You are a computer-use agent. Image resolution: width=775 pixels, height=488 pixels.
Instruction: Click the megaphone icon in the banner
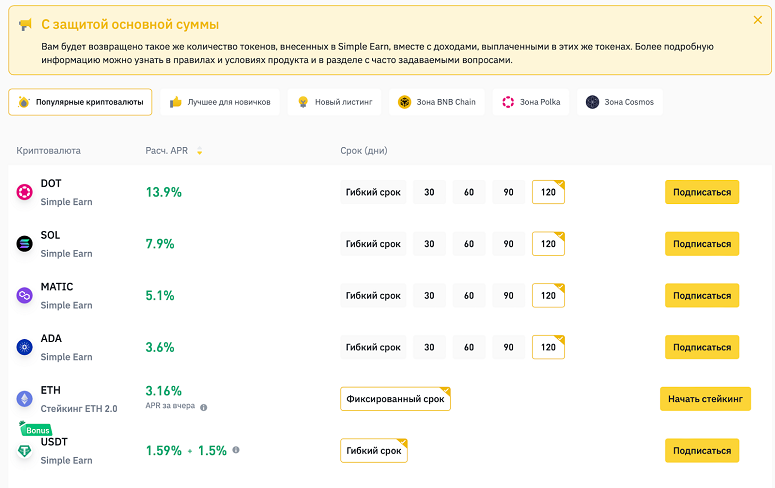point(25,24)
